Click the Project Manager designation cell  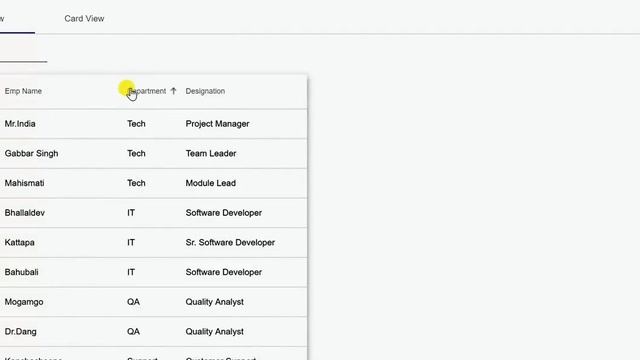(218, 124)
